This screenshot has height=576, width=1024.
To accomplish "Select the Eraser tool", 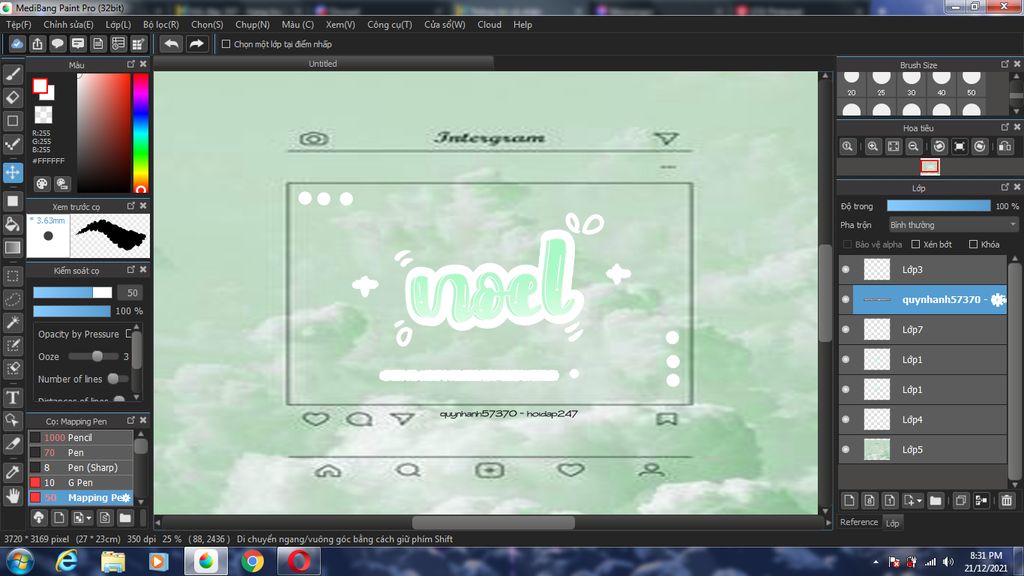I will [12, 97].
